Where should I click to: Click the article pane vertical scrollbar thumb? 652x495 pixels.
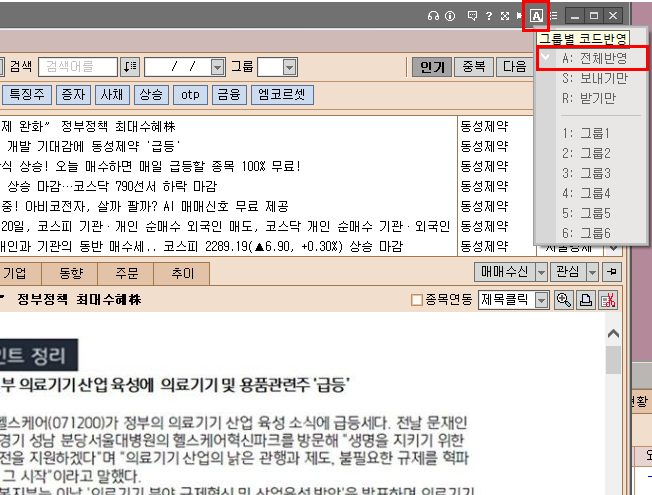point(613,359)
